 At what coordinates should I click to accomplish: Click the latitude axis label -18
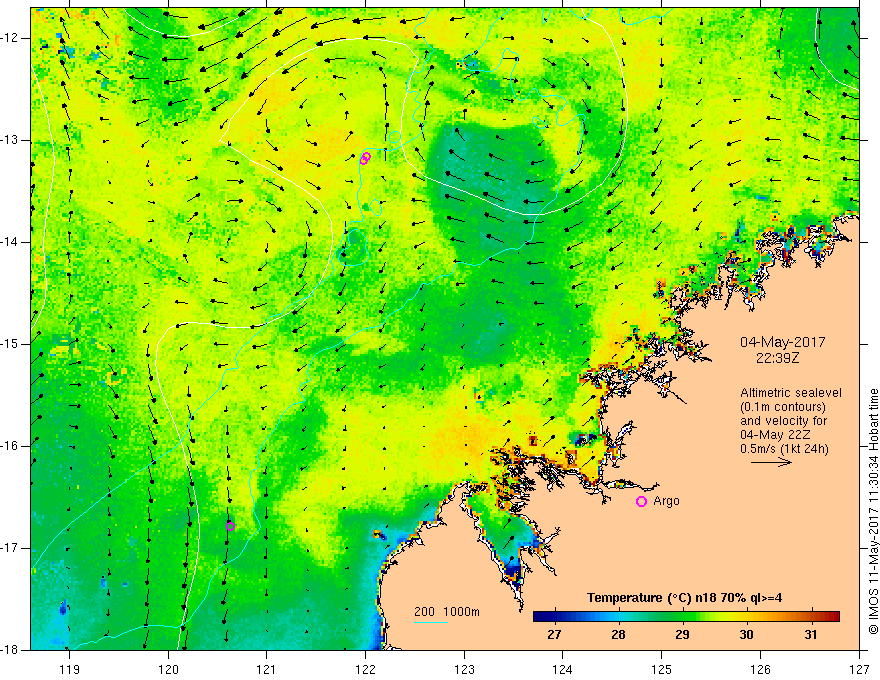coord(10,650)
